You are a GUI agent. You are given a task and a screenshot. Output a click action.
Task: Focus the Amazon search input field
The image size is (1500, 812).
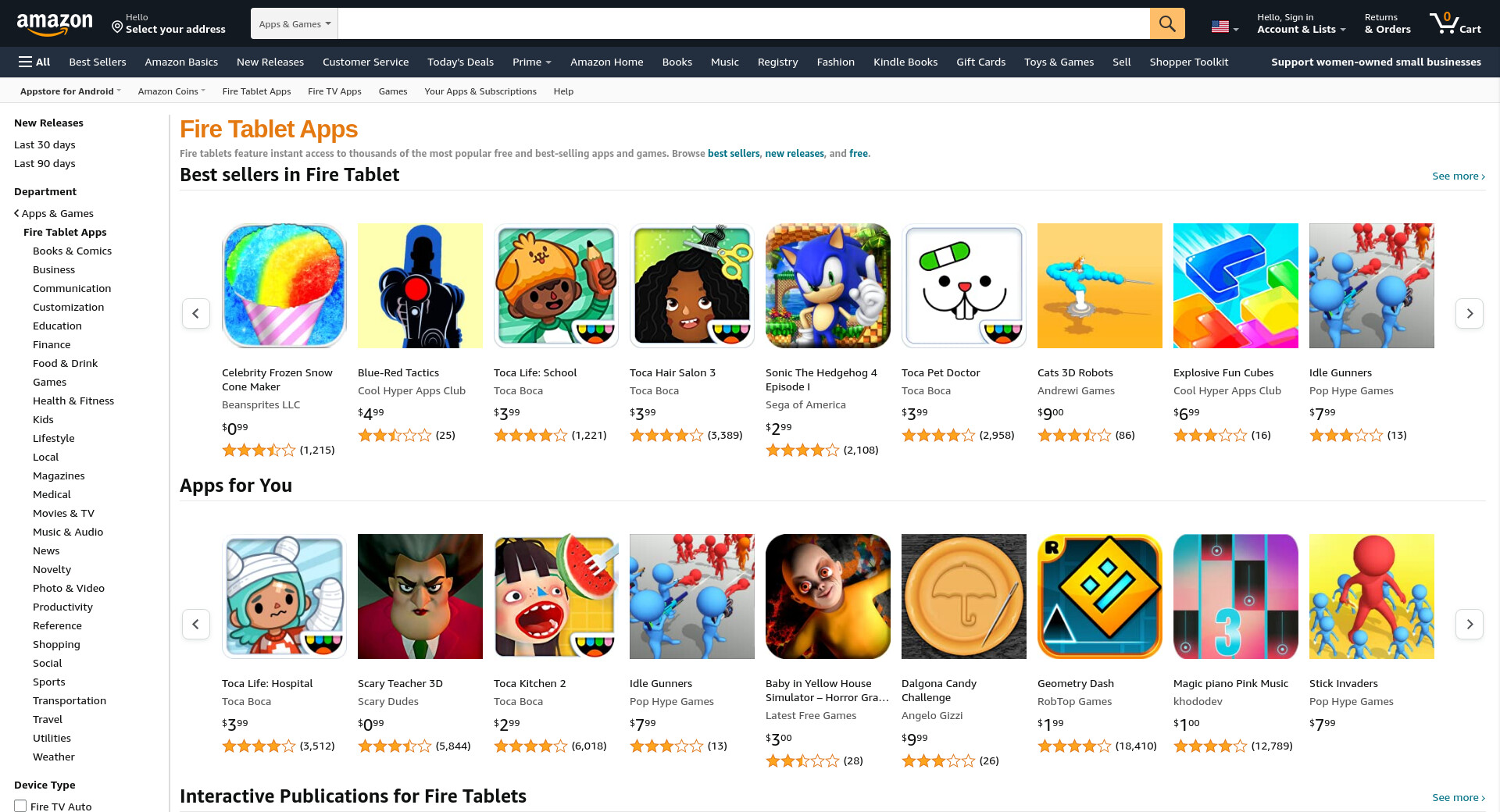point(744,23)
